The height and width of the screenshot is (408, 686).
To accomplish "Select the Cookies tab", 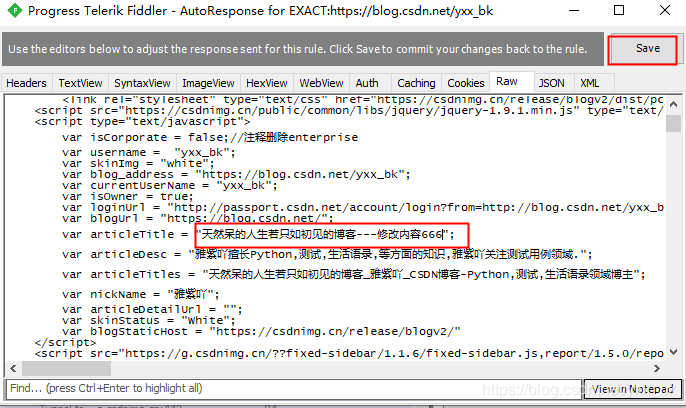I will click(466, 83).
